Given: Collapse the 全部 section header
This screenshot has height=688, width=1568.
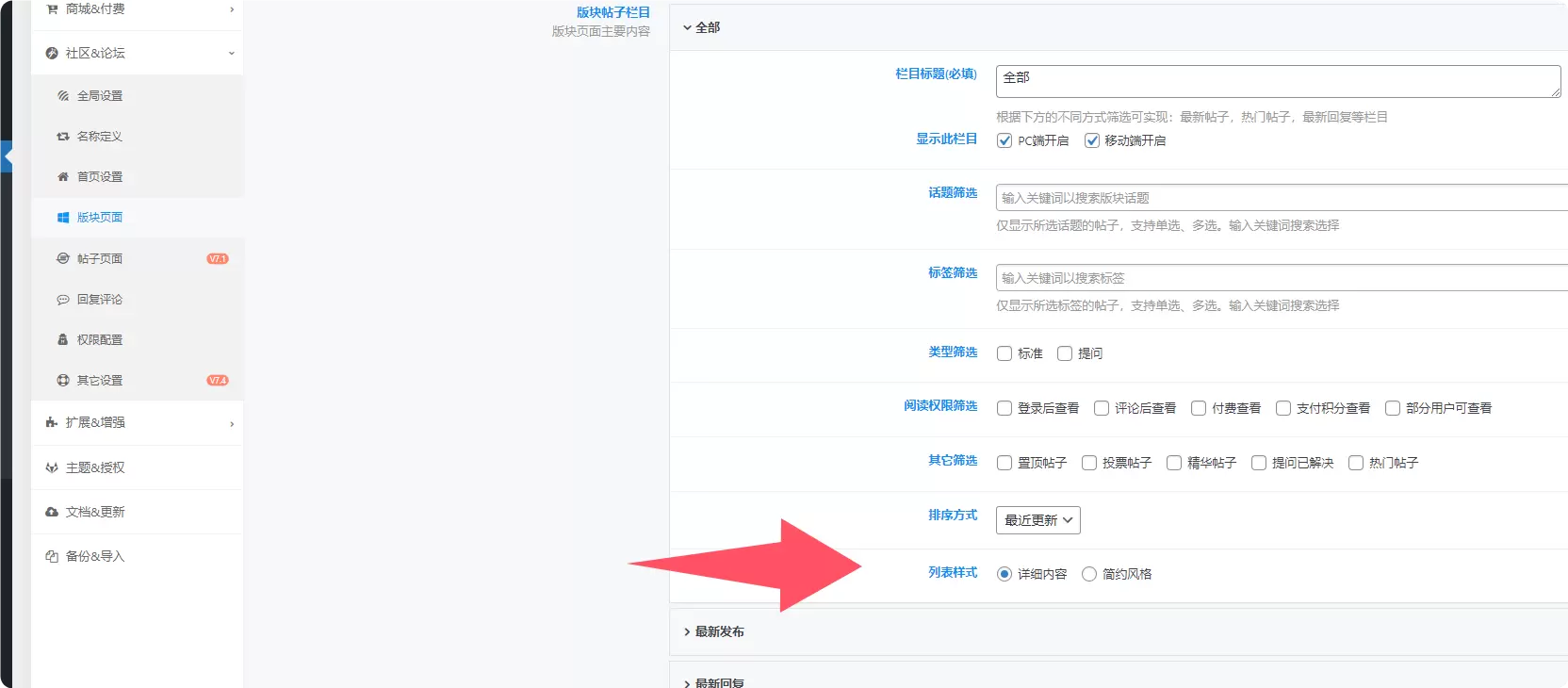Looking at the screenshot, I should (1119, 27).
